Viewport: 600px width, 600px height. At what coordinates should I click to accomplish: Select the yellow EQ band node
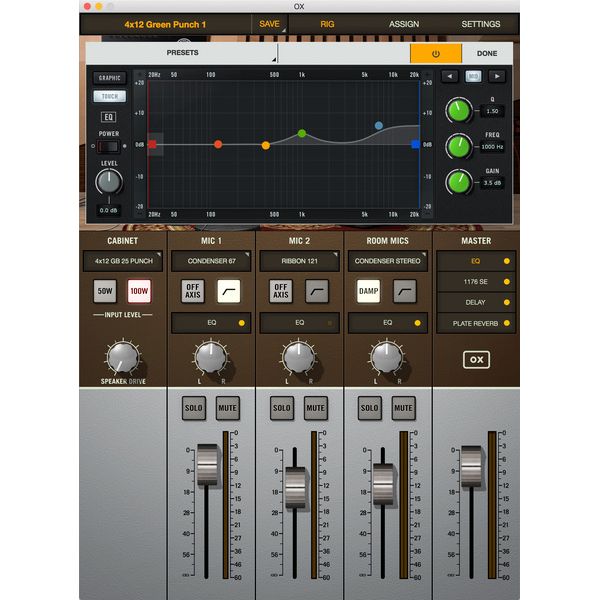(266, 145)
